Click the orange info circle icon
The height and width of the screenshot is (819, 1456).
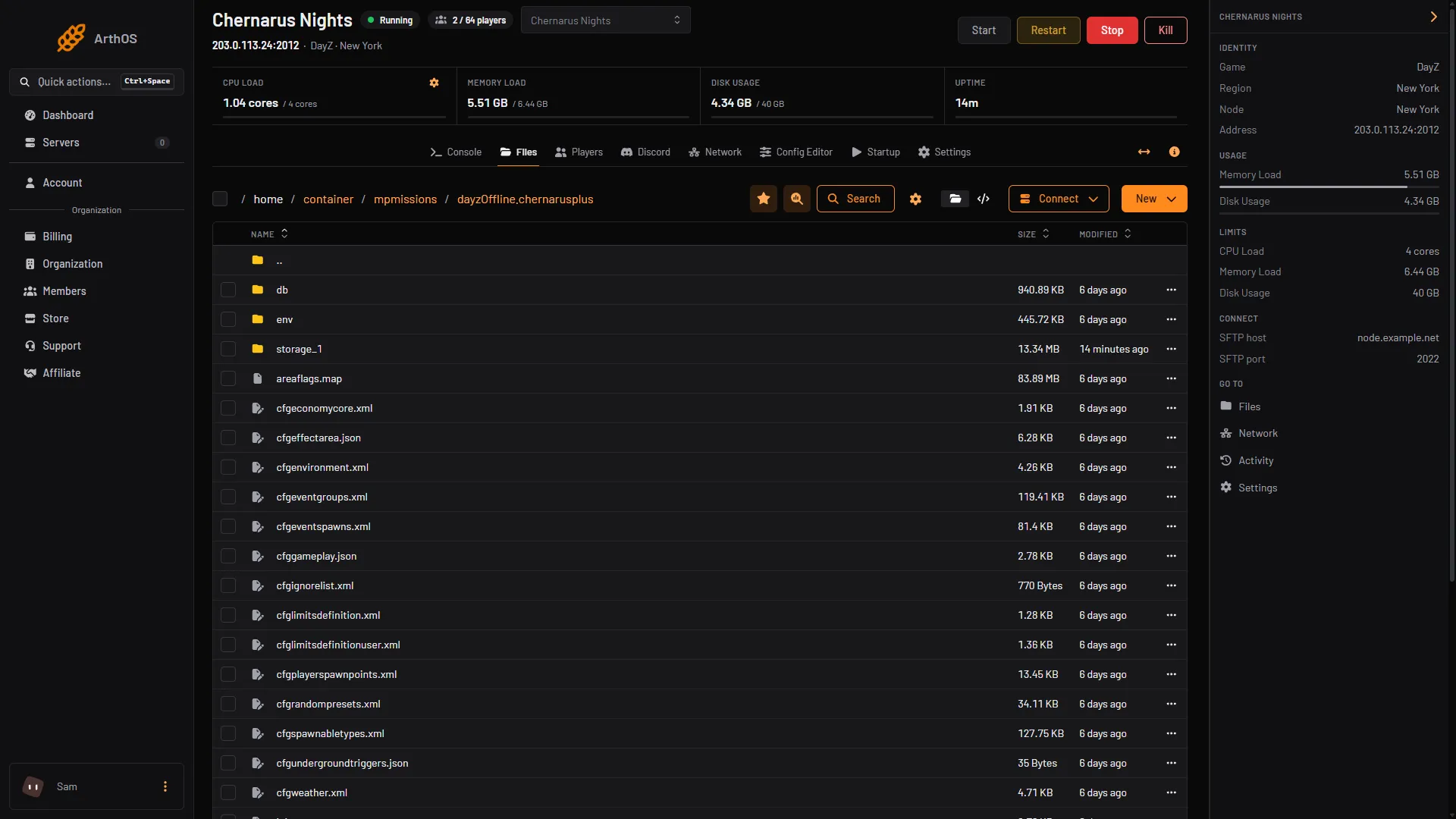pyautogui.click(x=1174, y=152)
